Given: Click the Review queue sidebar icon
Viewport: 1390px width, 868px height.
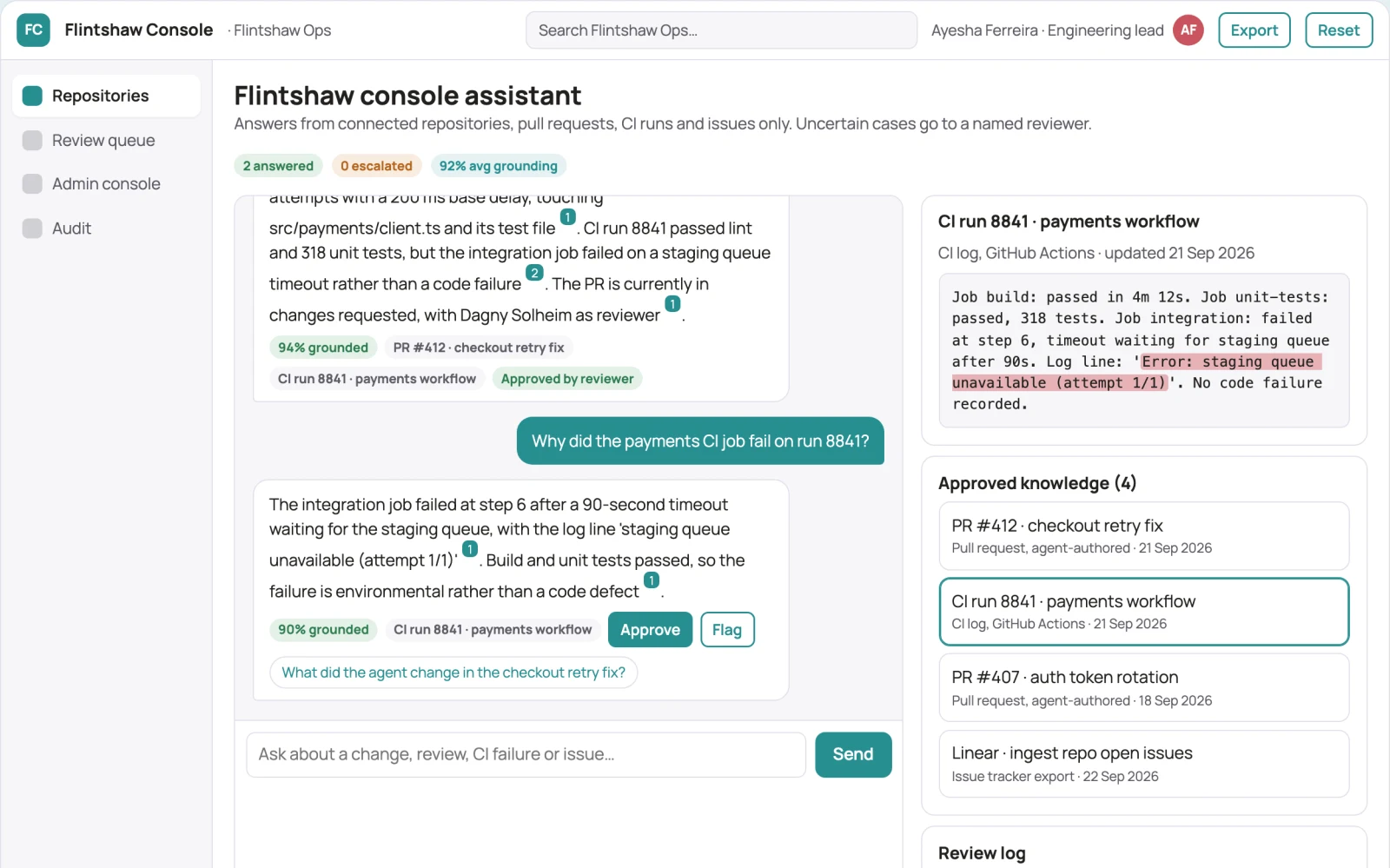Looking at the screenshot, I should [x=32, y=140].
